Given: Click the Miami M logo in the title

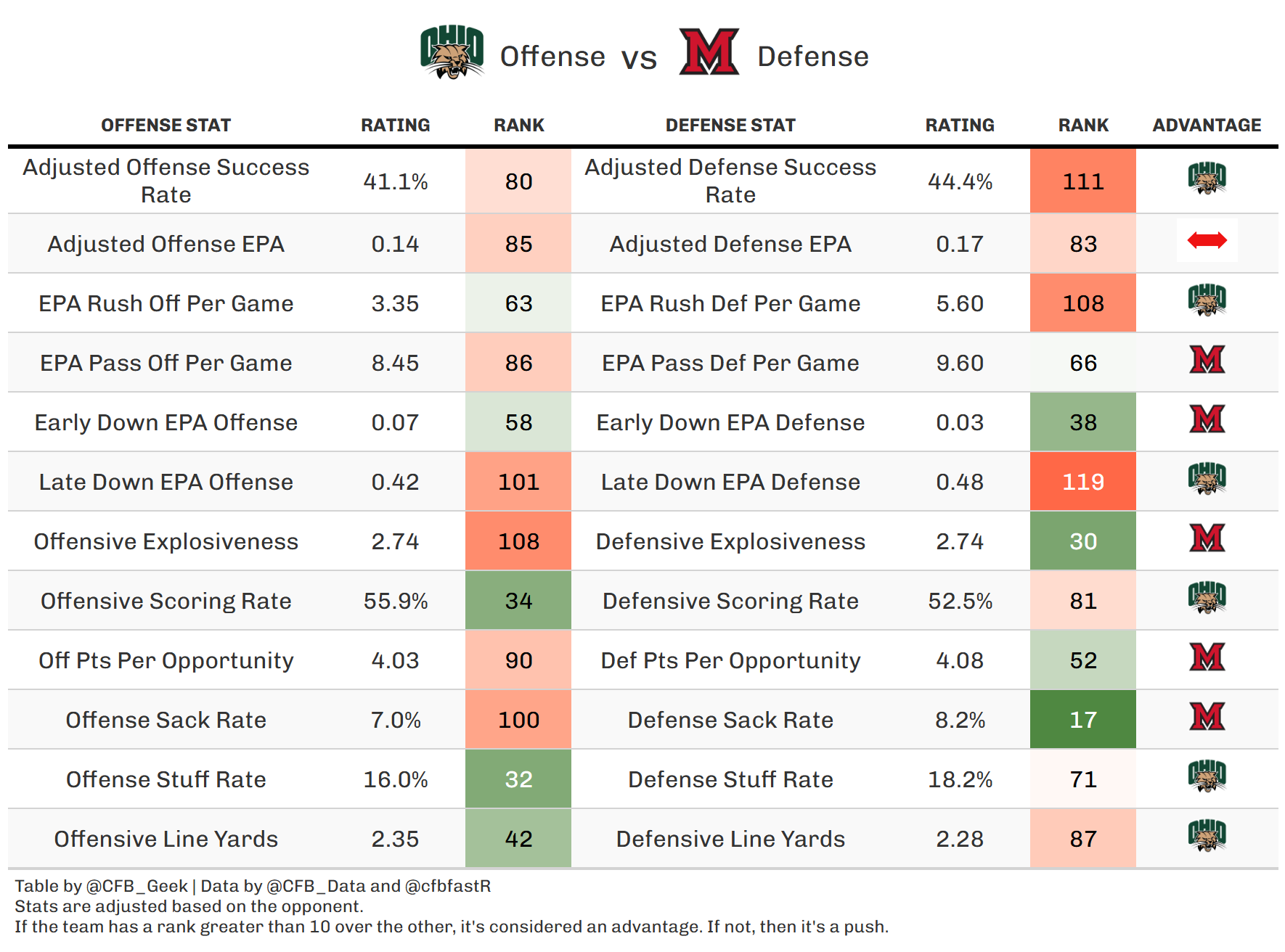Looking at the screenshot, I should point(709,52).
